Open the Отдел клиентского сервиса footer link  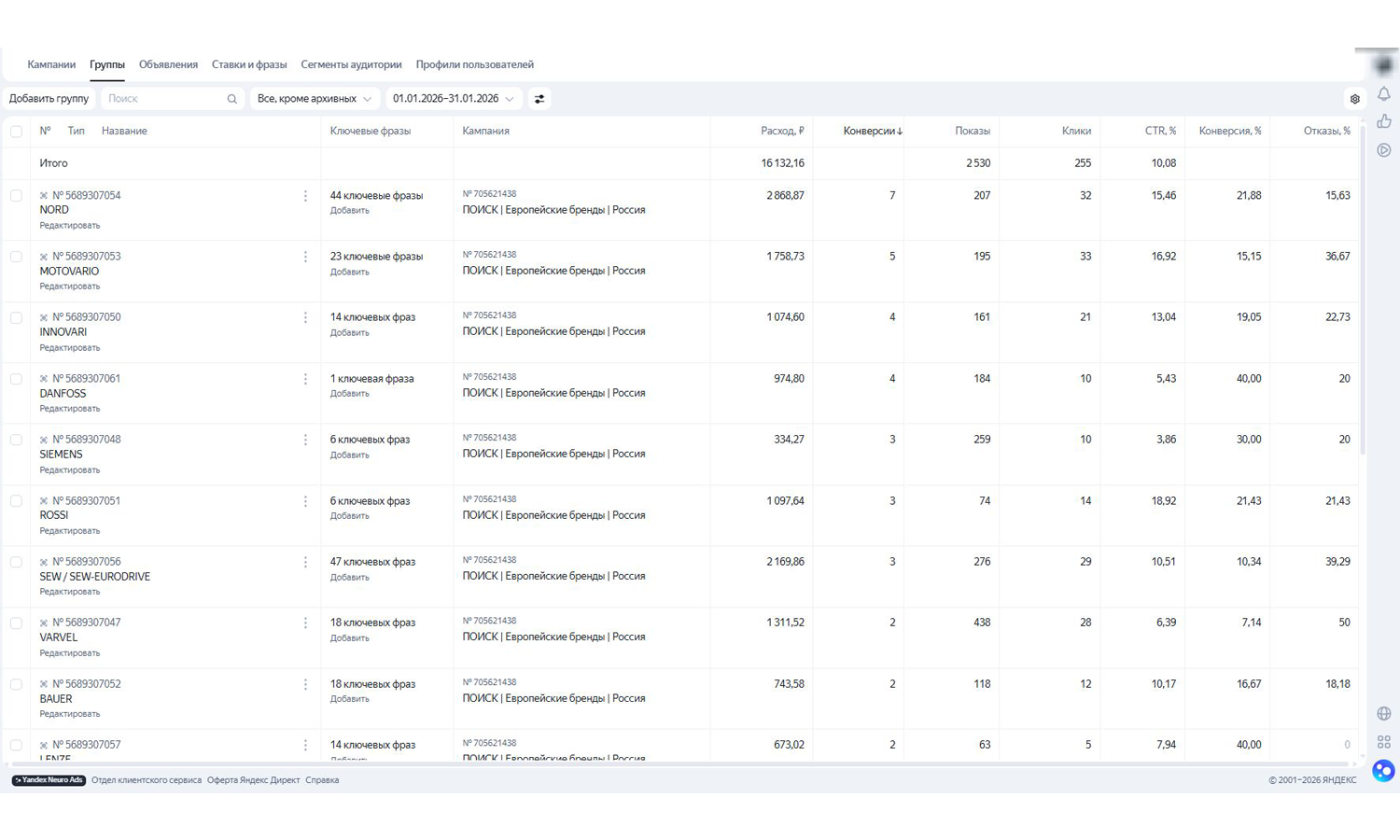[x=147, y=780]
